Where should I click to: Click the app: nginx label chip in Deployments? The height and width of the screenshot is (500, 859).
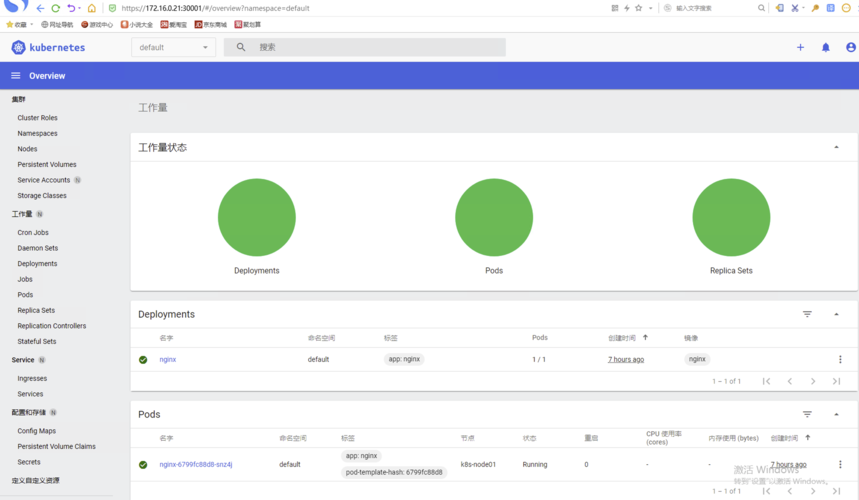click(404, 359)
